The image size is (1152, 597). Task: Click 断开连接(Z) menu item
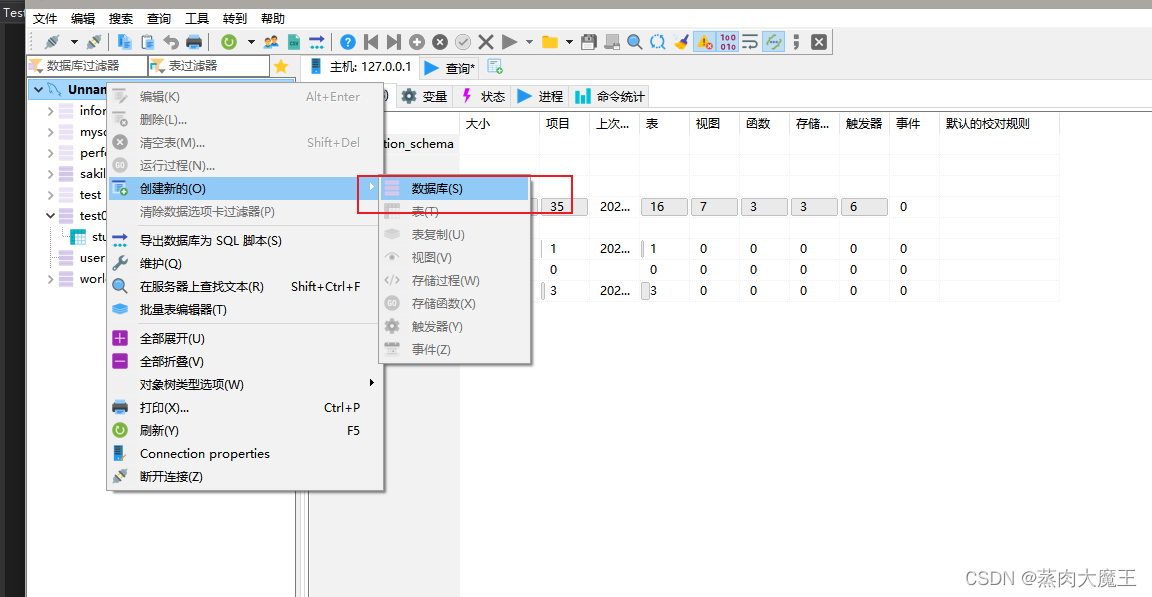(x=245, y=477)
